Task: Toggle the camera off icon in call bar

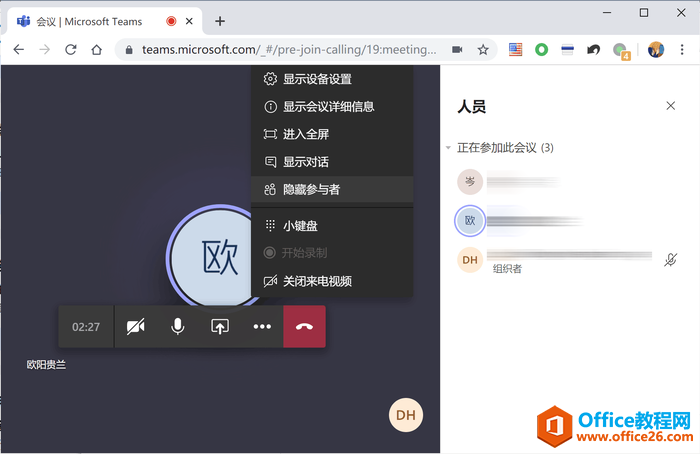Action: [x=135, y=327]
